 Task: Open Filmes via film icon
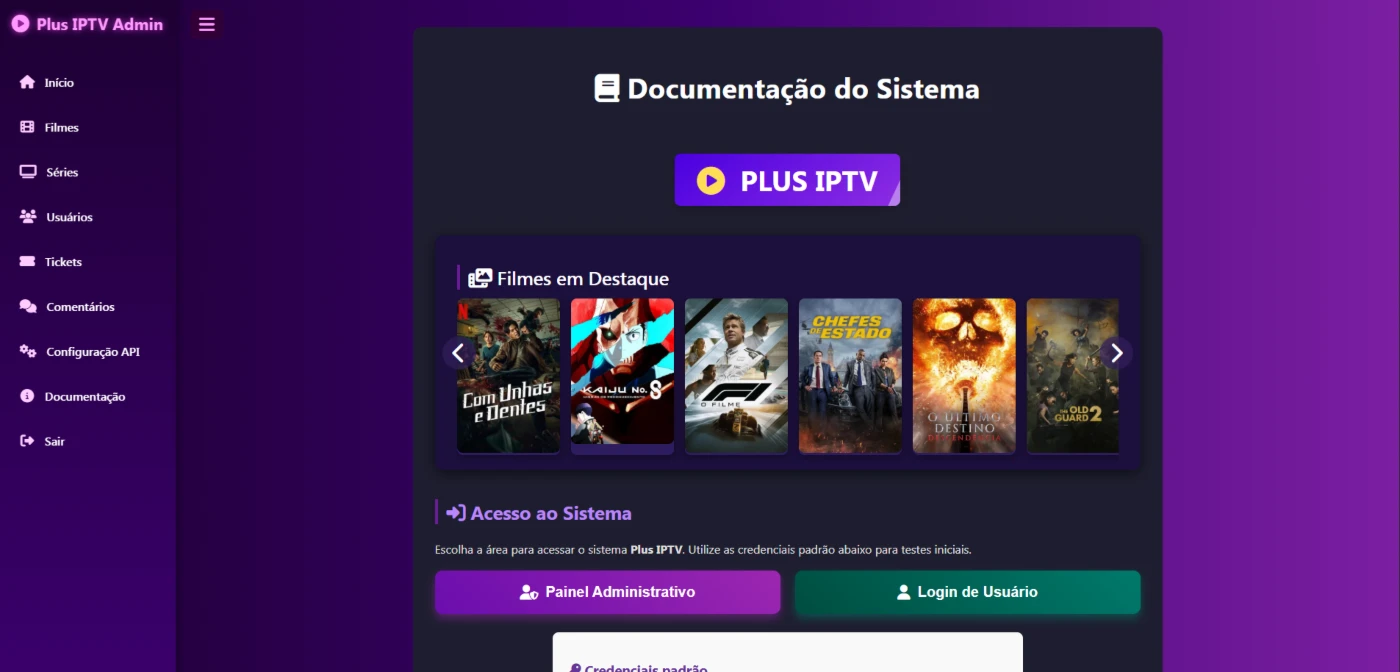pos(27,127)
